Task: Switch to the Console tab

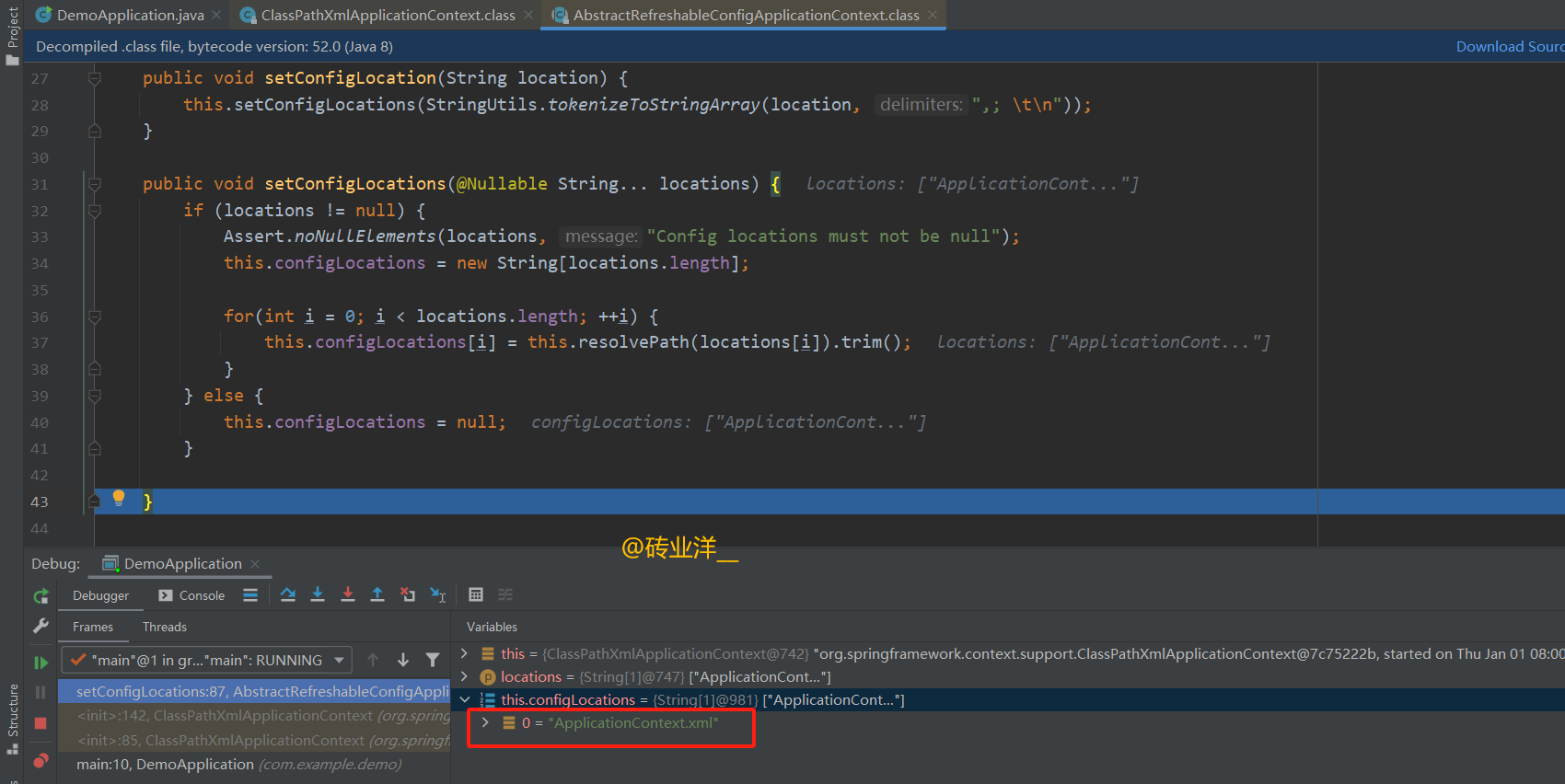Action: (191, 595)
